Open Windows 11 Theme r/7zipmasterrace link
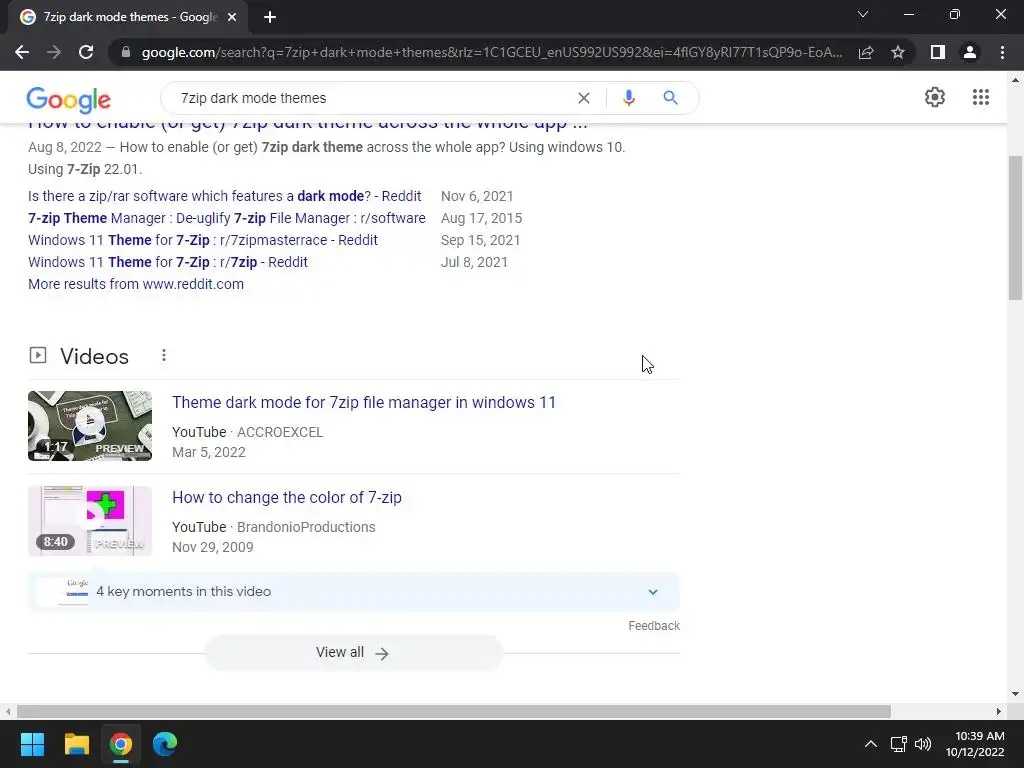This screenshot has height=768, width=1024. point(202,240)
